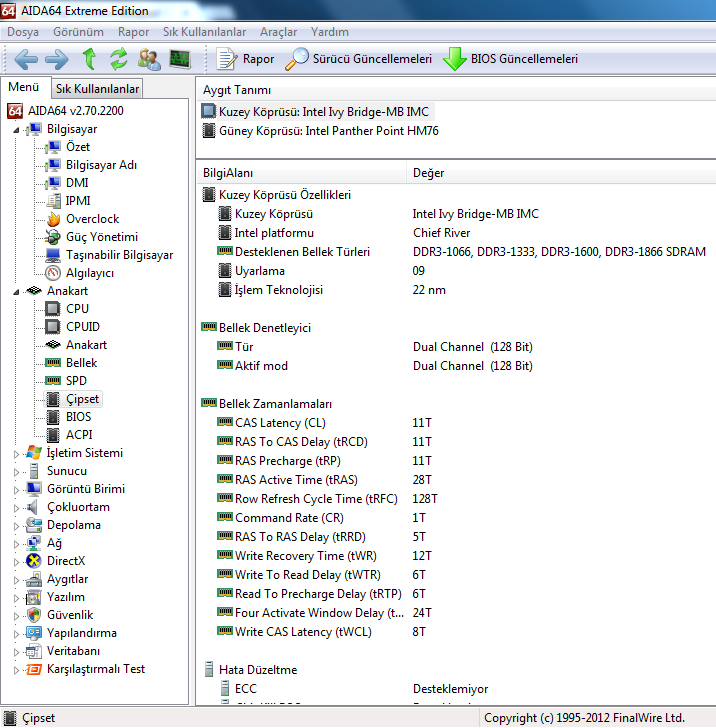Expand the DirectX tree node
The image size is (716, 728).
point(16,561)
